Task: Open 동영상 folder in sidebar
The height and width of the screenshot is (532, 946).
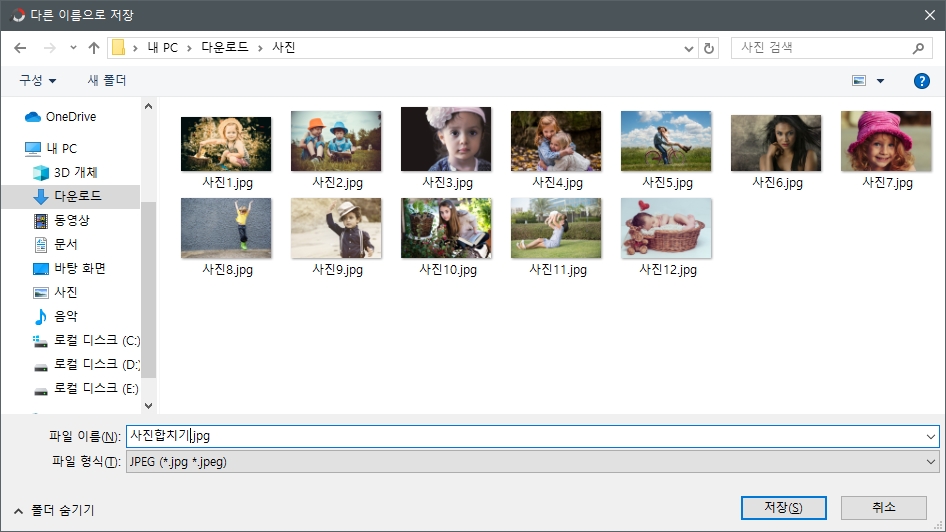Action: 62,220
